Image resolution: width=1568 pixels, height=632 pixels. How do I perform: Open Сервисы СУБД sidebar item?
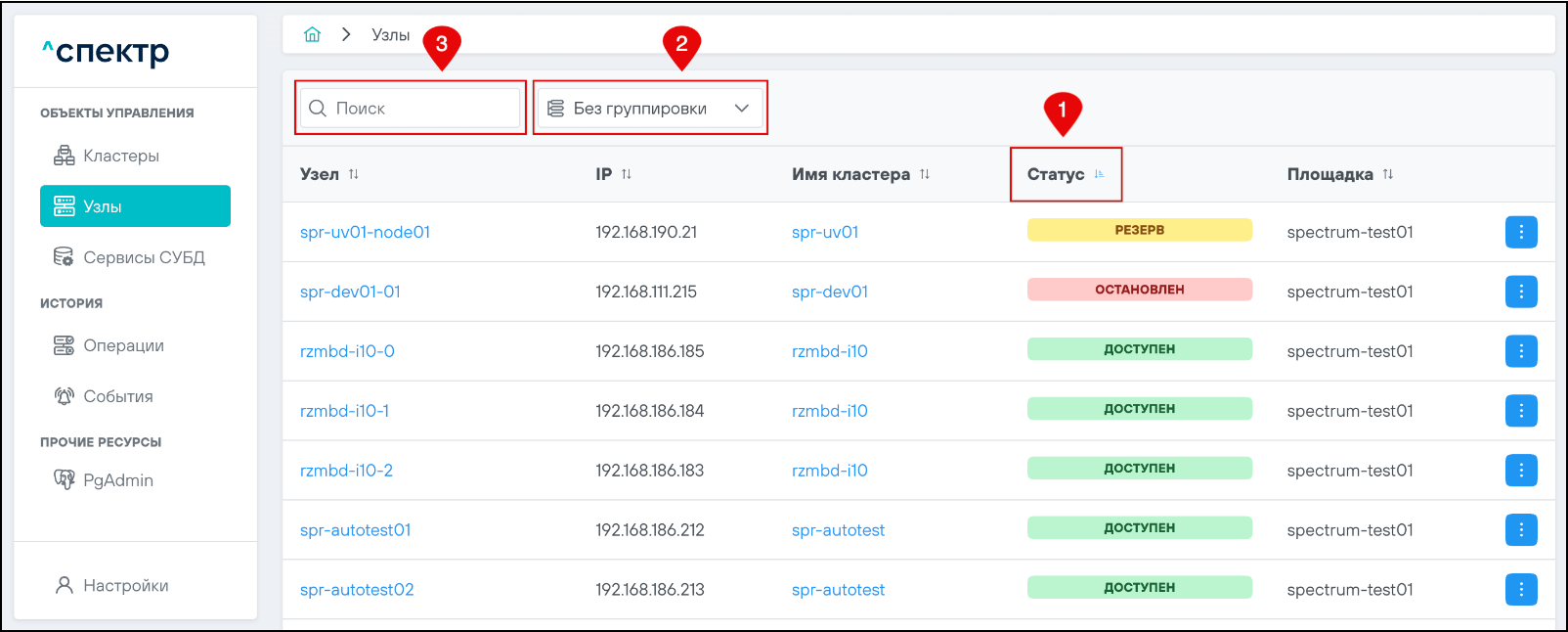point(143,257)
